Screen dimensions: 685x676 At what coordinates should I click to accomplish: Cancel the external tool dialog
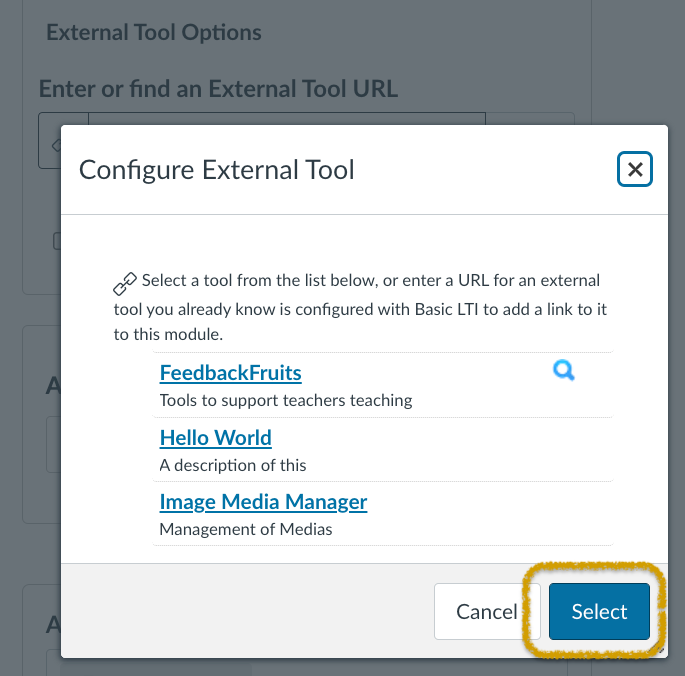[x=487, y=611]
